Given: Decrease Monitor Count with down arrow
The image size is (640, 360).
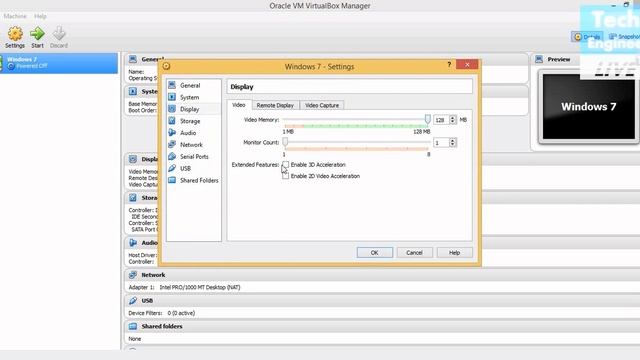Looking at the screenshot, I should tap(452, 144).
